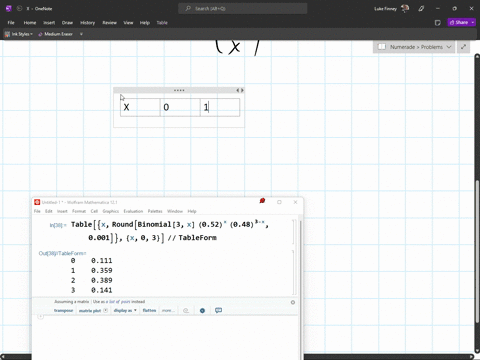480x360 pixels.
Task: Open Mathematica Format menu
Action: coord(79,211)
